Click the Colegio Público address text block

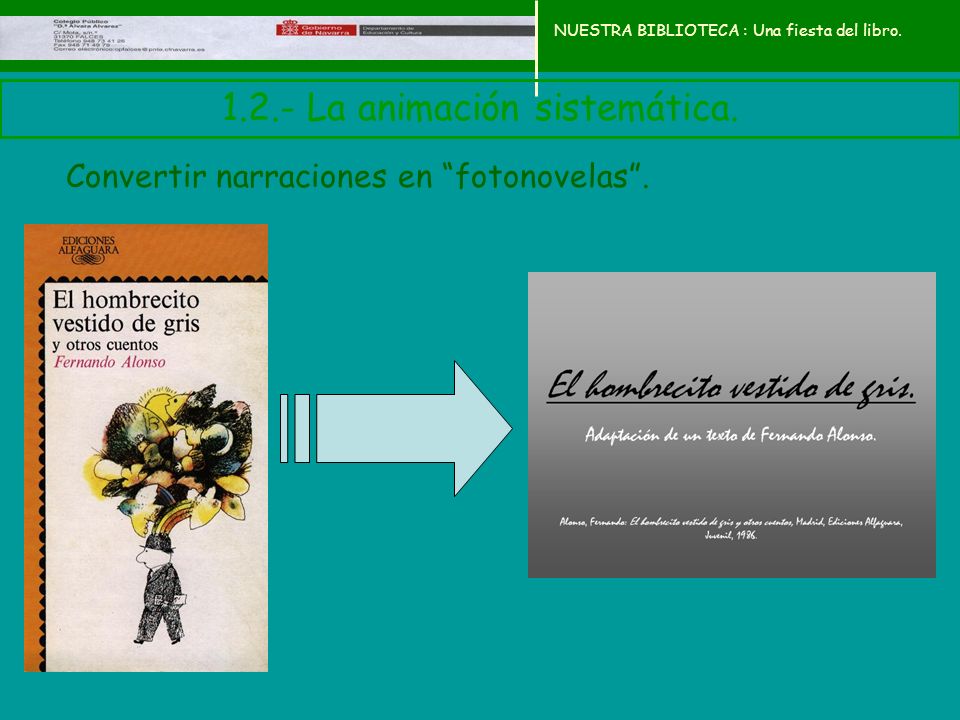(129, 35)
